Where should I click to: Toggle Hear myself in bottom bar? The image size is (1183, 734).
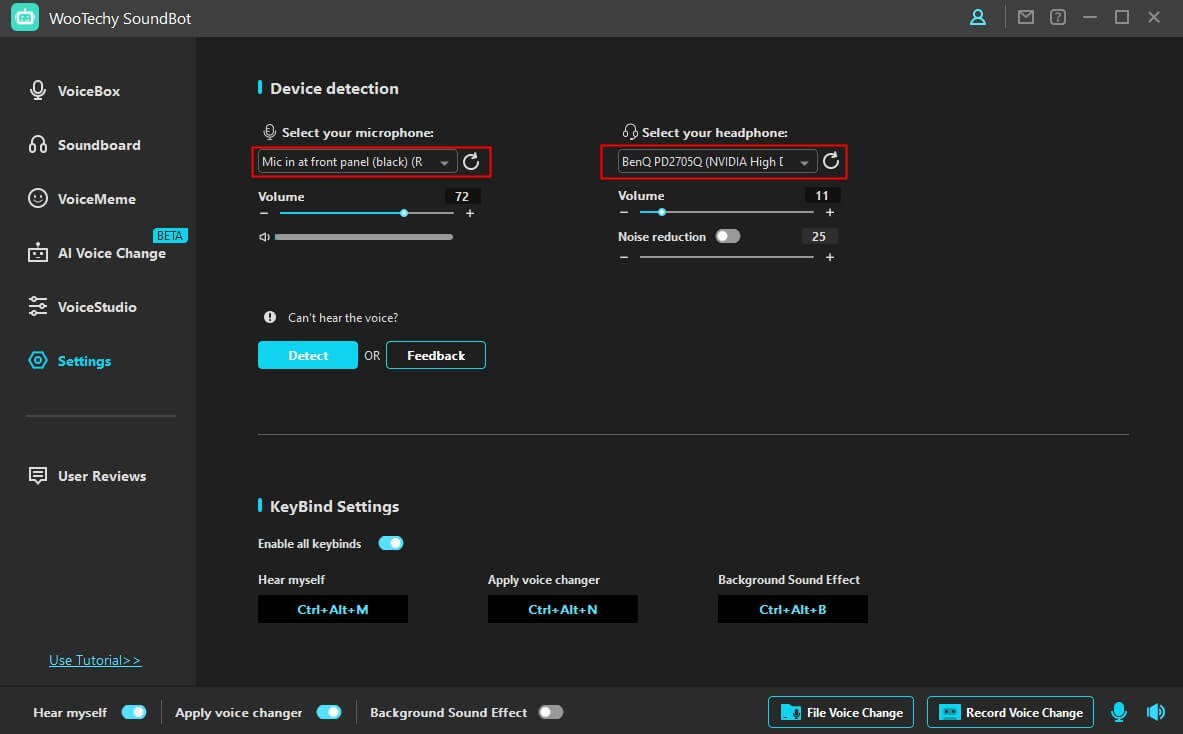[x=134, y=712]
